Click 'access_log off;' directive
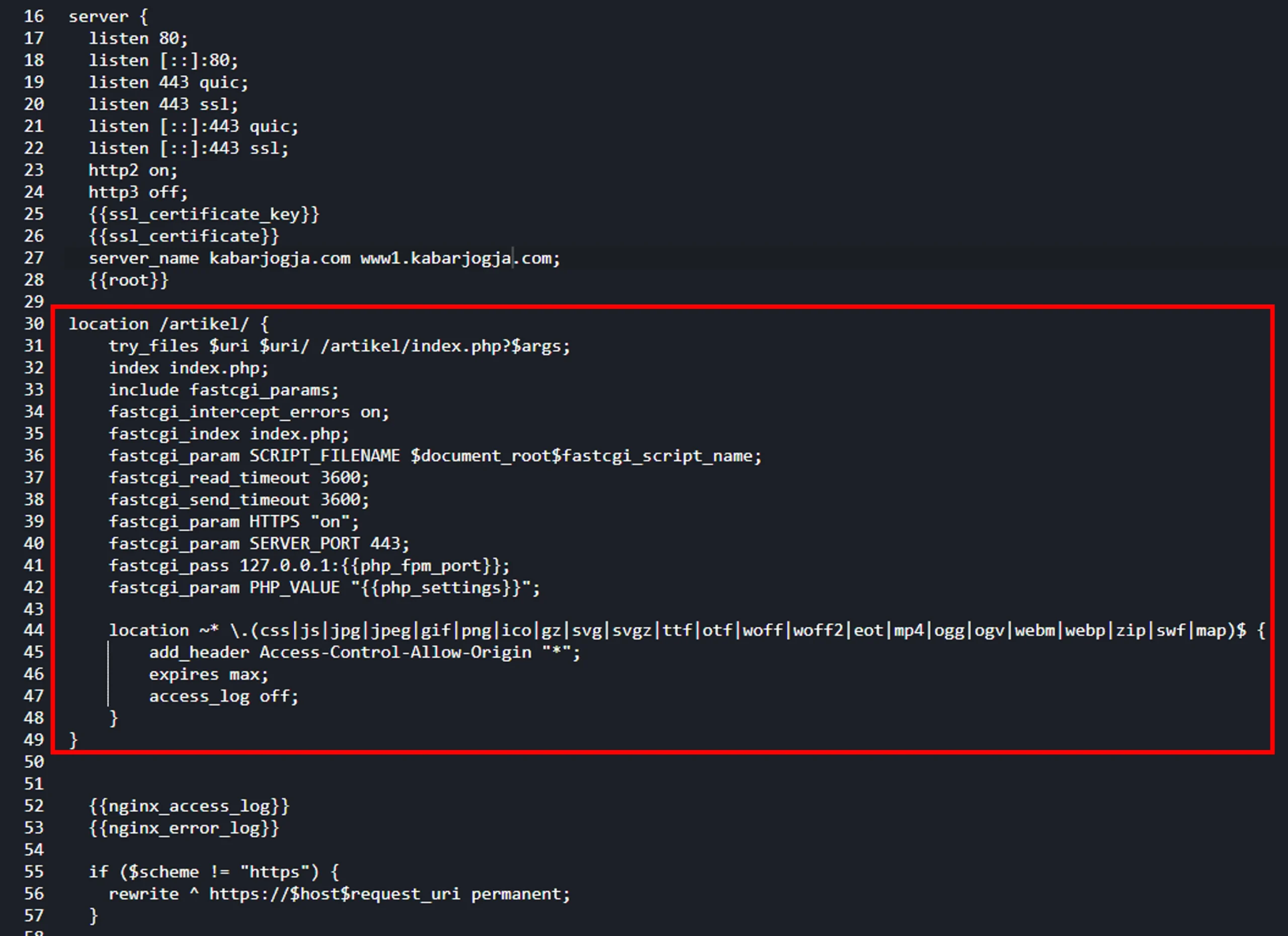Screen dimensions: 1288x936 click(224, 696)
